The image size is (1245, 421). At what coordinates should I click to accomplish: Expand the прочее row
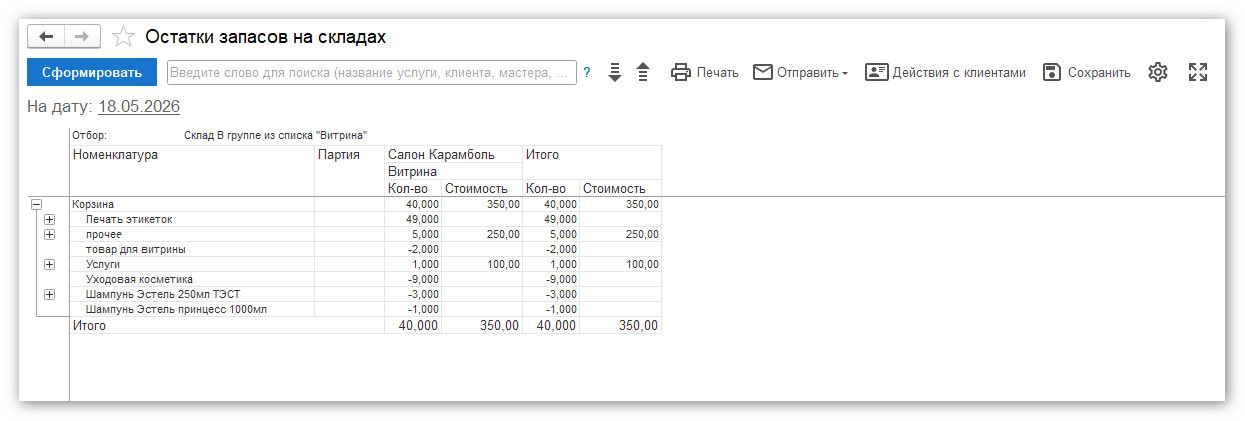tap(49, 234)
